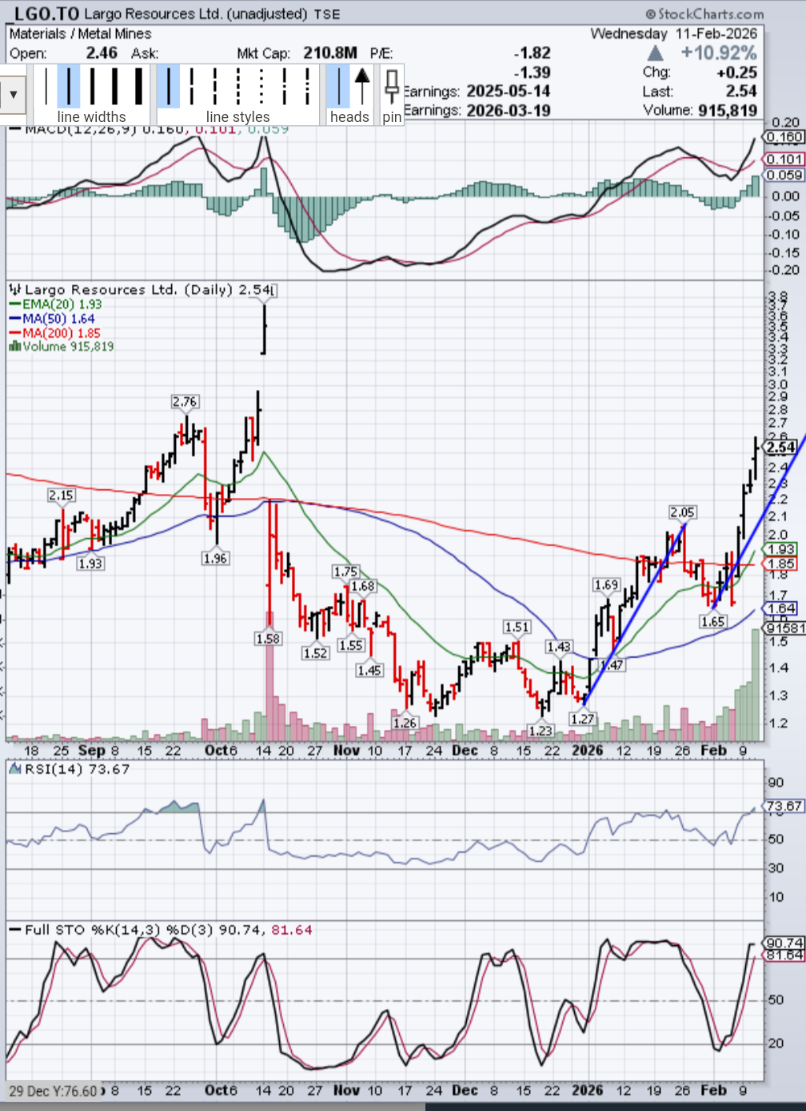Click the 2026 label on the price chart date axis
This screenshot has width=806, height=1111.
click(x=587, y=750)
